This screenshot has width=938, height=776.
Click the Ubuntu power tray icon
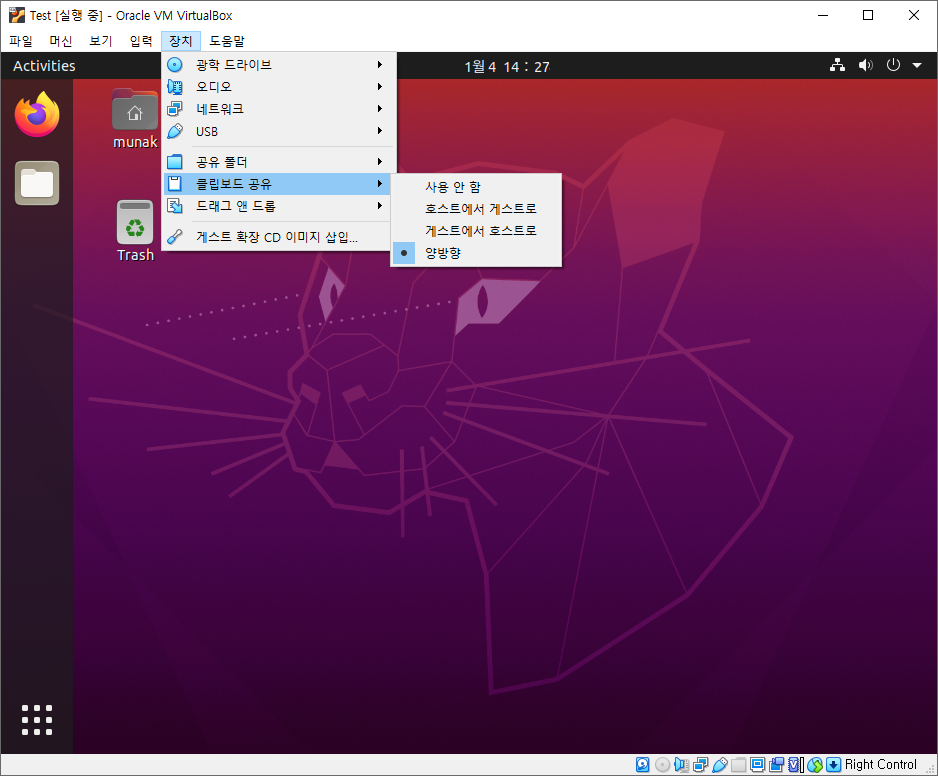(893, 65)
